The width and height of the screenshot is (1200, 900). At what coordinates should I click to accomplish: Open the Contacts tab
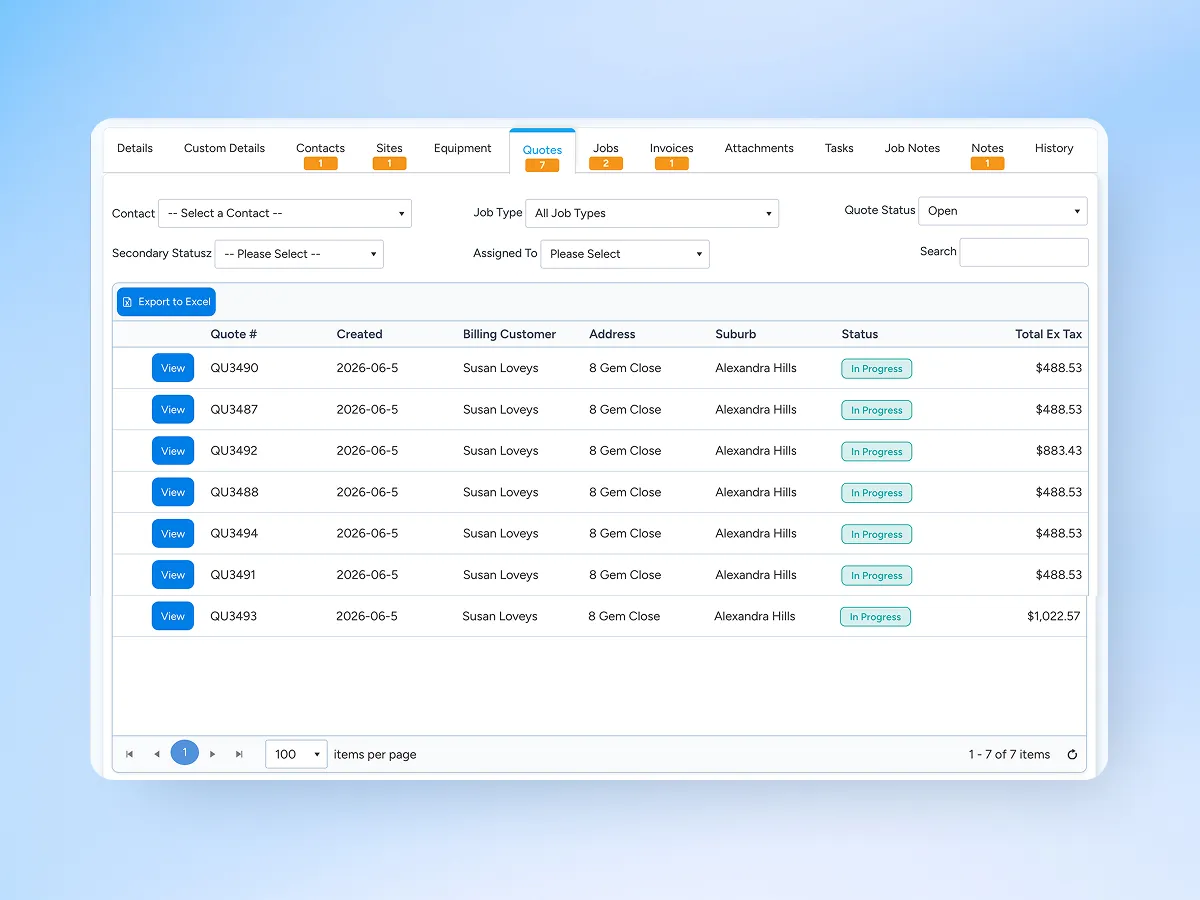[x=320, y=153]
